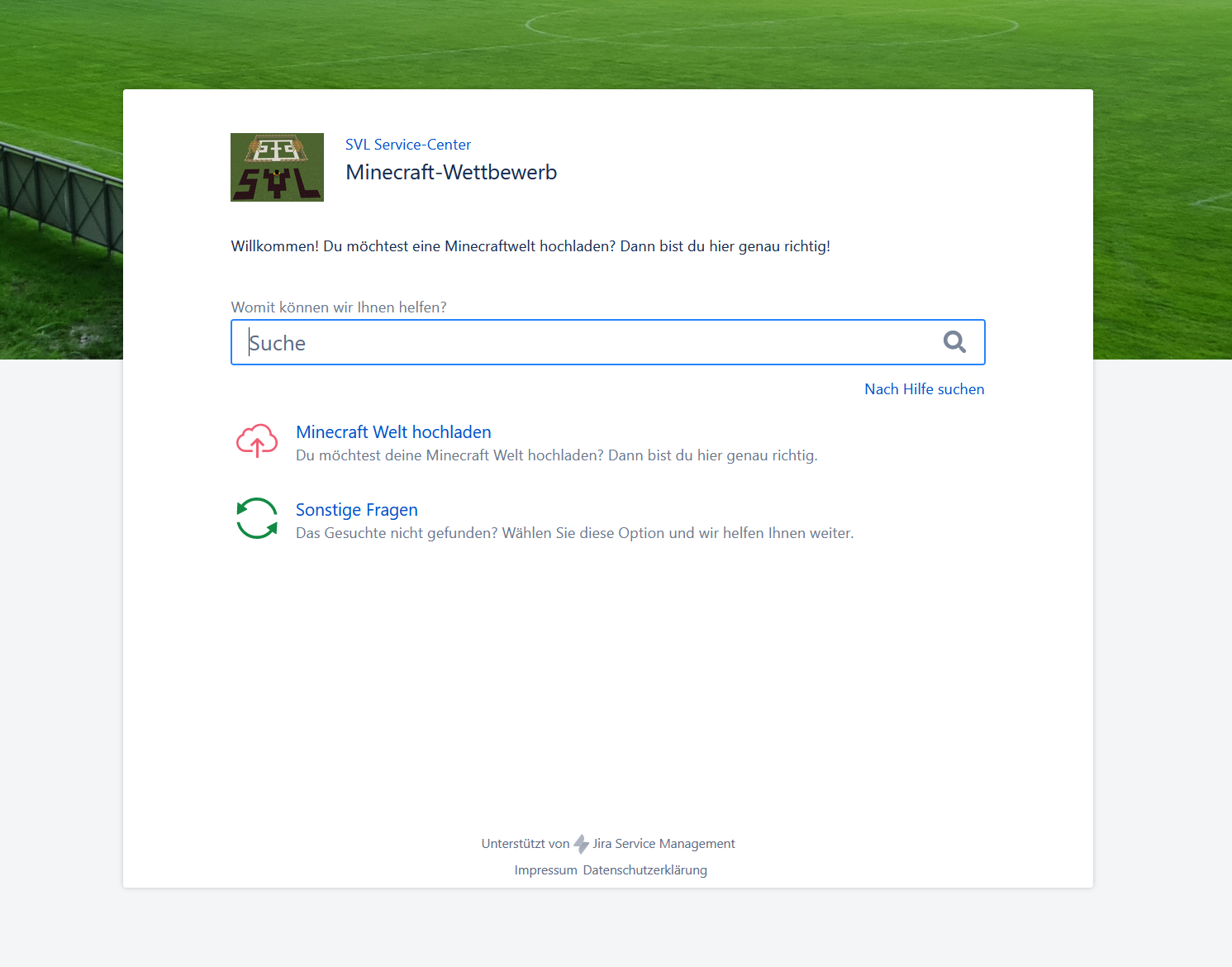
Task: Click the magnifying glass search icon
Action: click(954, 342)
